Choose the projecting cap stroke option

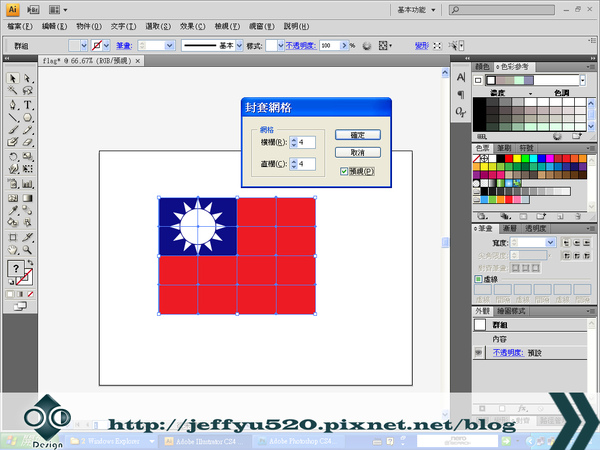coord(587,243)
